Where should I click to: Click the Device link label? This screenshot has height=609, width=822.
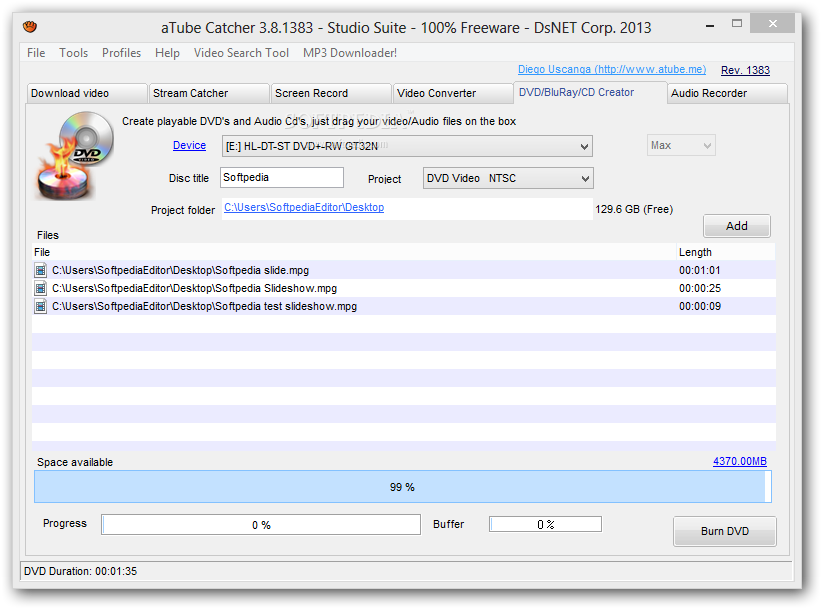tap(189, 145)
